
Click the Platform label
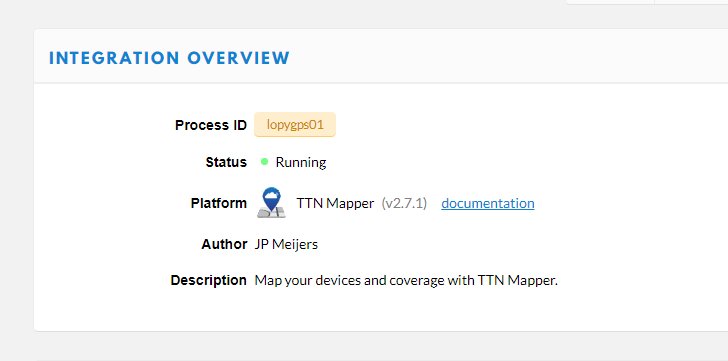pos(219,203)
